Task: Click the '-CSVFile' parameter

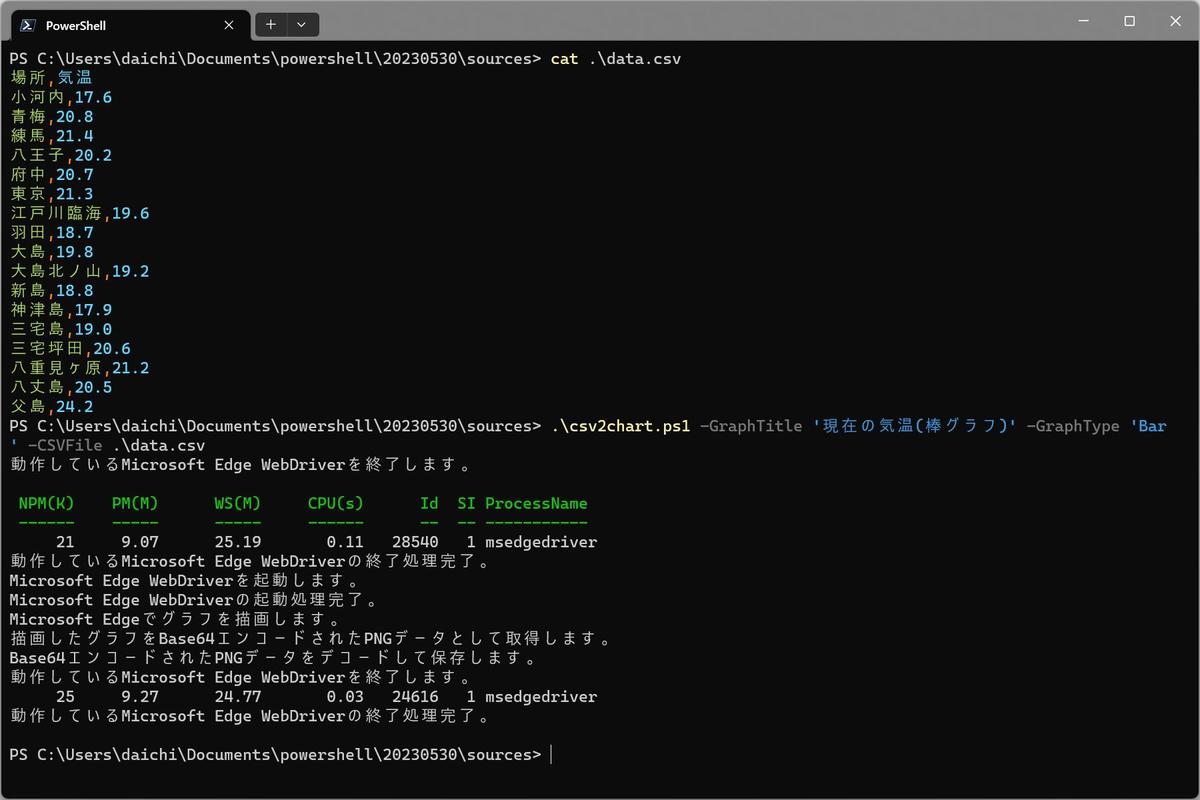Action: click(x=65, y=445)
